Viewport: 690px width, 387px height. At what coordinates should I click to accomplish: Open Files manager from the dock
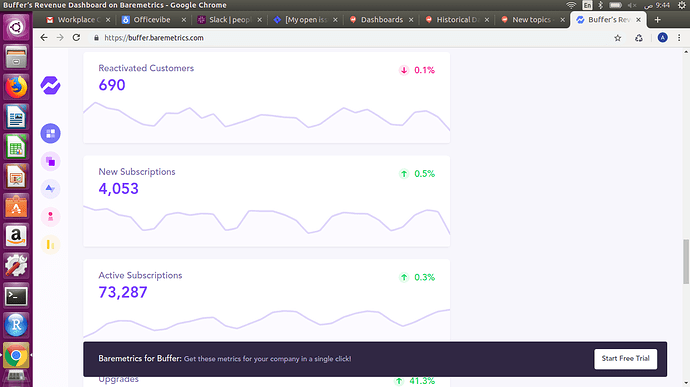(16, 57)
